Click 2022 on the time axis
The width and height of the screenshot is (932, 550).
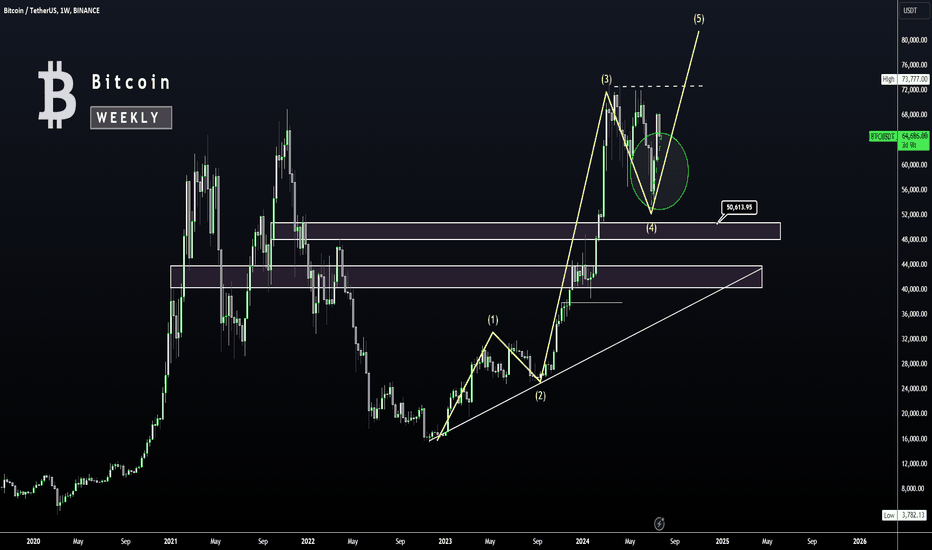click(x=308, y=541)
